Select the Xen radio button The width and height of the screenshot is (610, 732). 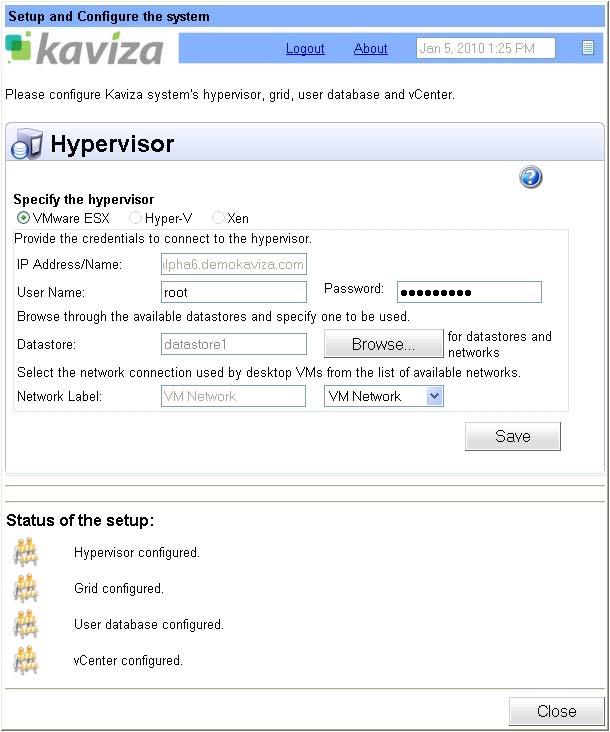coord(218,218)
